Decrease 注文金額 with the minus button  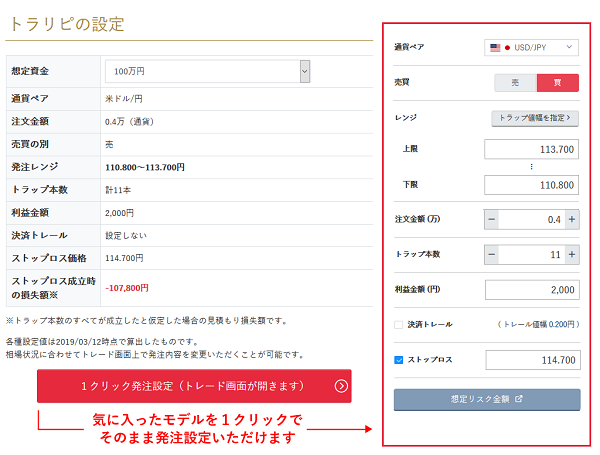(492, 220)
